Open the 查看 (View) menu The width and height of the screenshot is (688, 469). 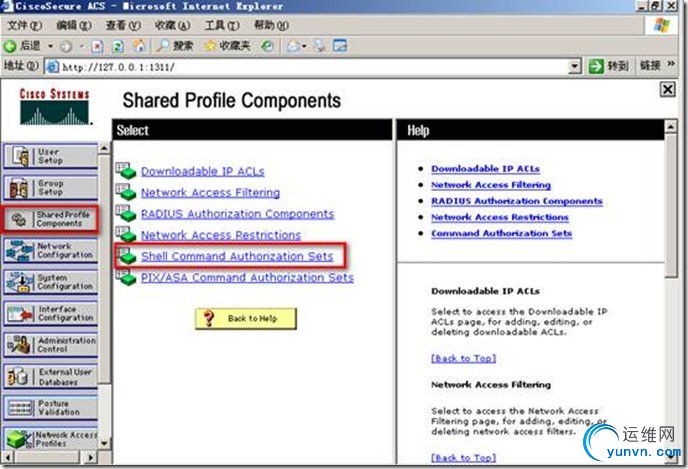pyautogui.click(x=123, y=25)
